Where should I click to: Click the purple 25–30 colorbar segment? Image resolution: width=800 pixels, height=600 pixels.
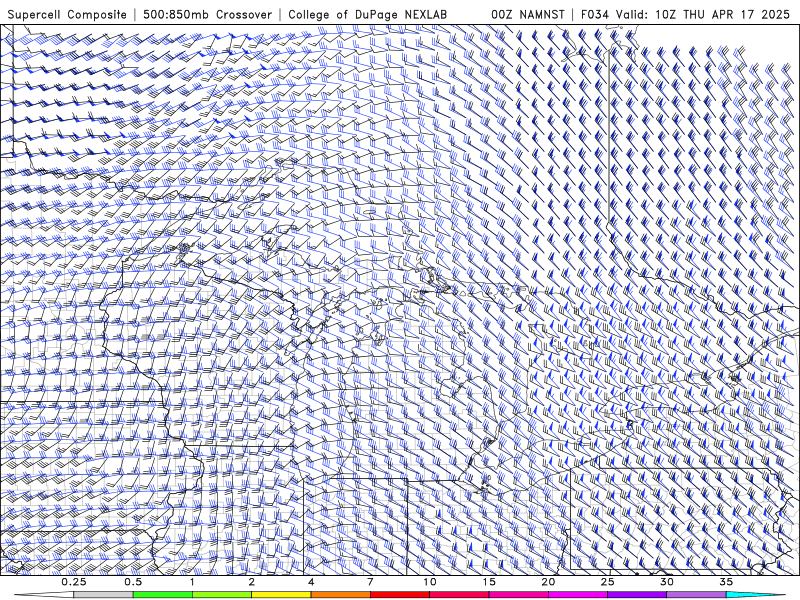[x=637, y=595]
